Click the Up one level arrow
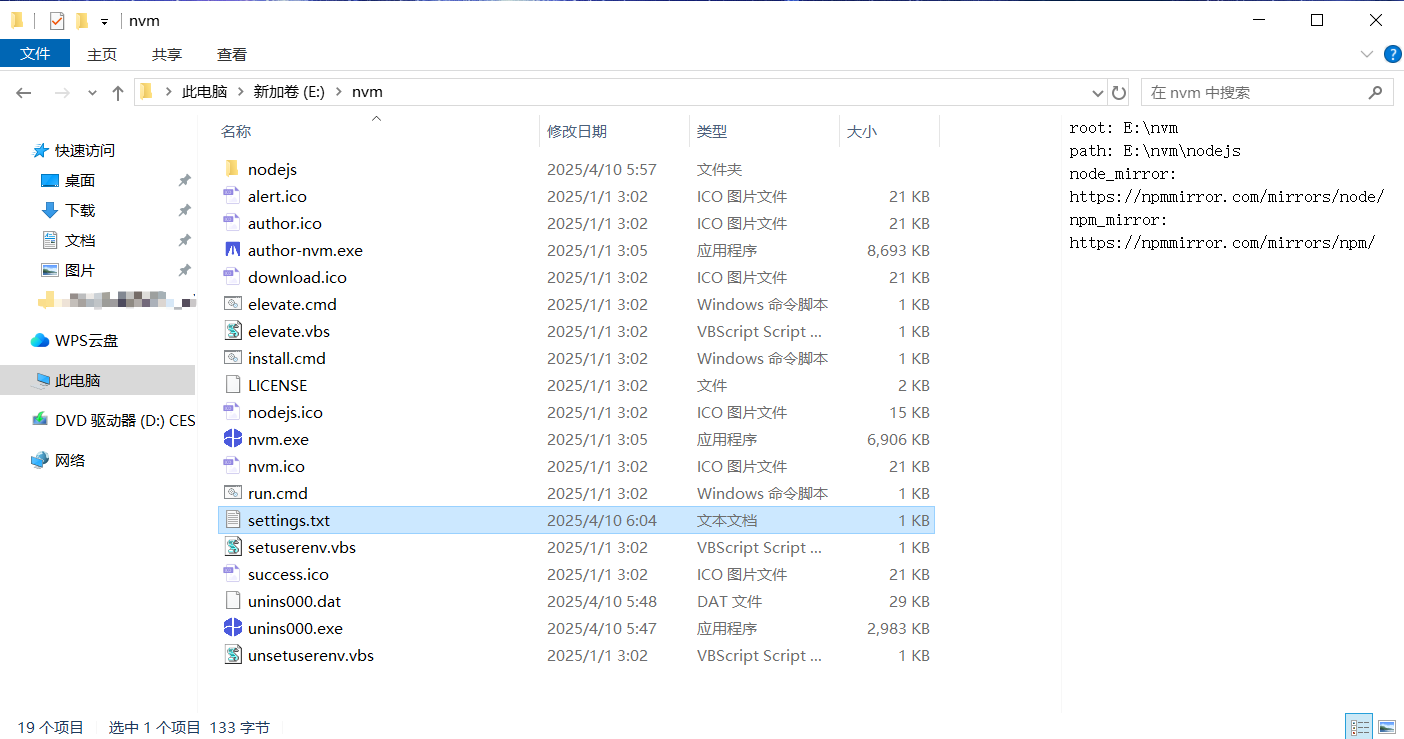 pyautogui.click(x=118, y=93)
